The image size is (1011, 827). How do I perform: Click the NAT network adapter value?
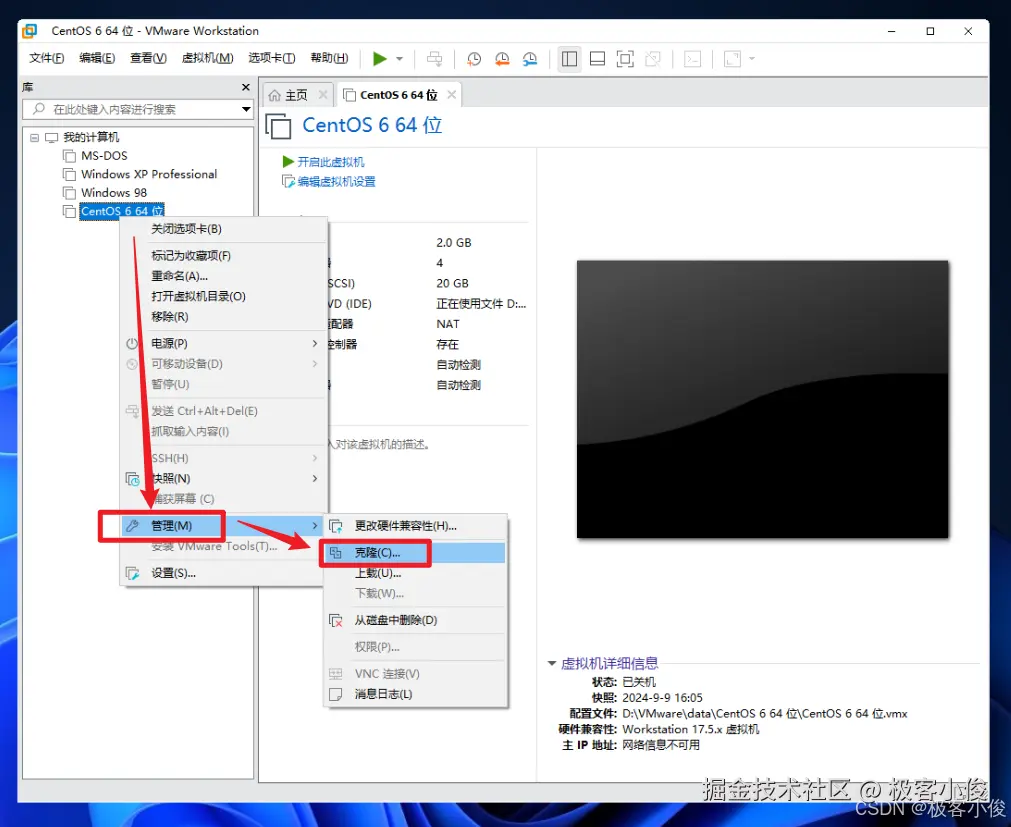click(448, 324)
